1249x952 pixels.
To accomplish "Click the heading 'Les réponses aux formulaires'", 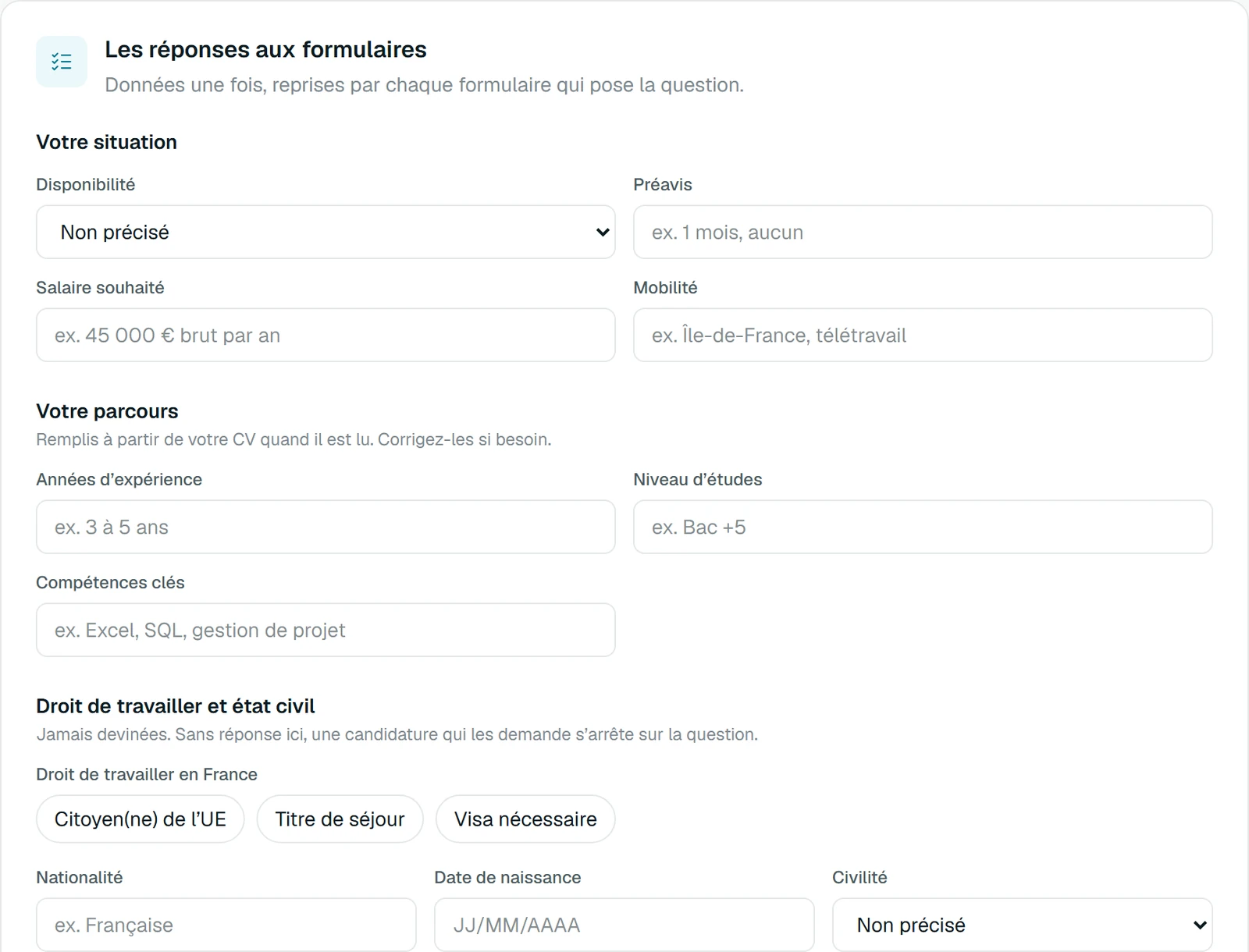I will (265, 50).
